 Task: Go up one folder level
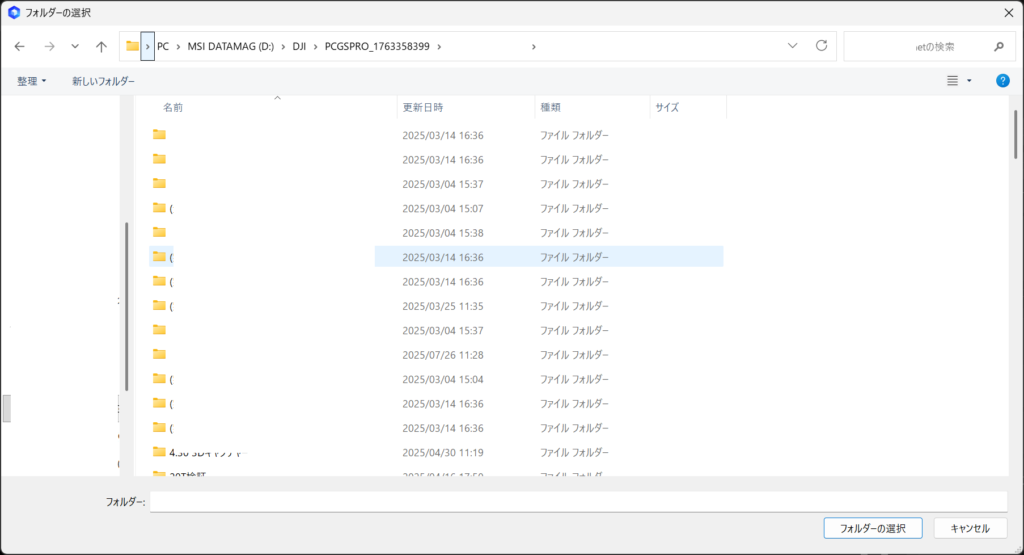[x=101, y=46]
